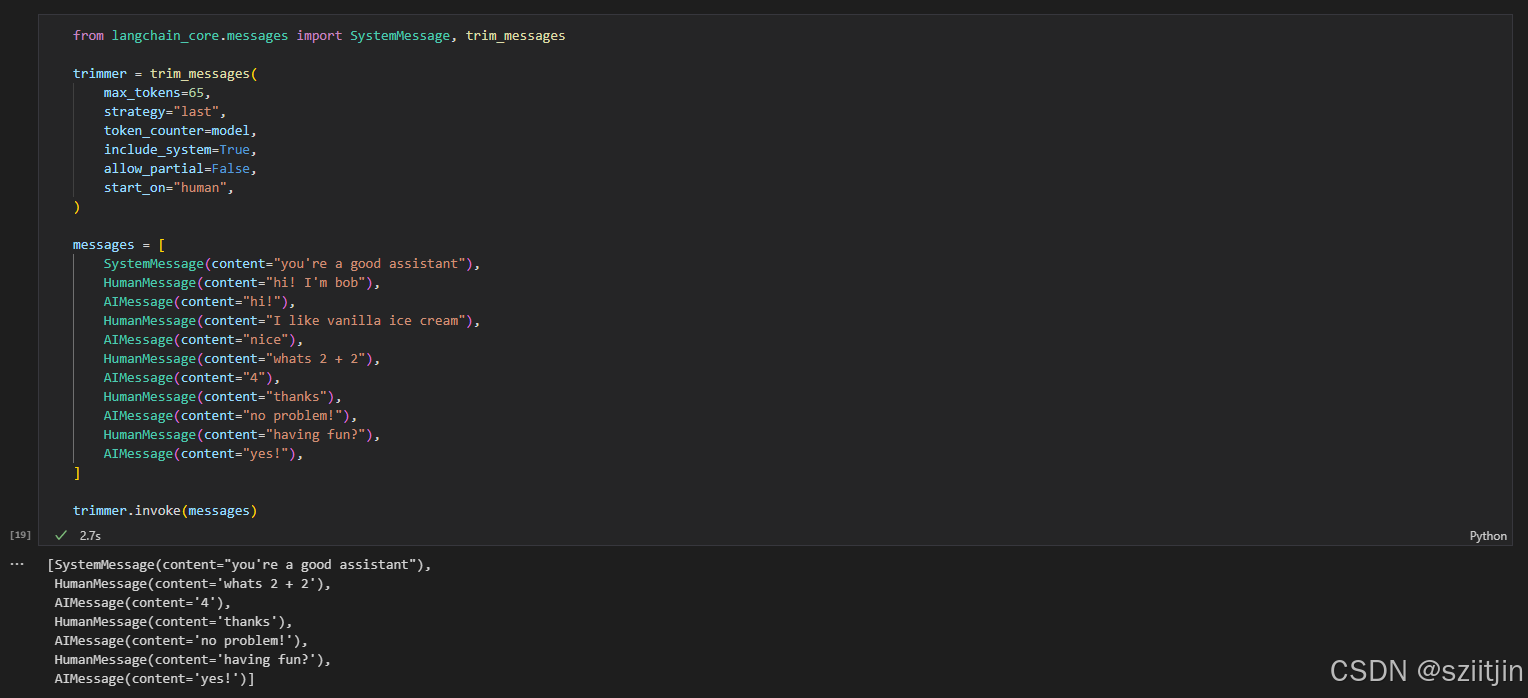Click the SystemMessage line in messages list
Image resolution: width=1528 pixels, height=698 pixels.
point(291,264)
